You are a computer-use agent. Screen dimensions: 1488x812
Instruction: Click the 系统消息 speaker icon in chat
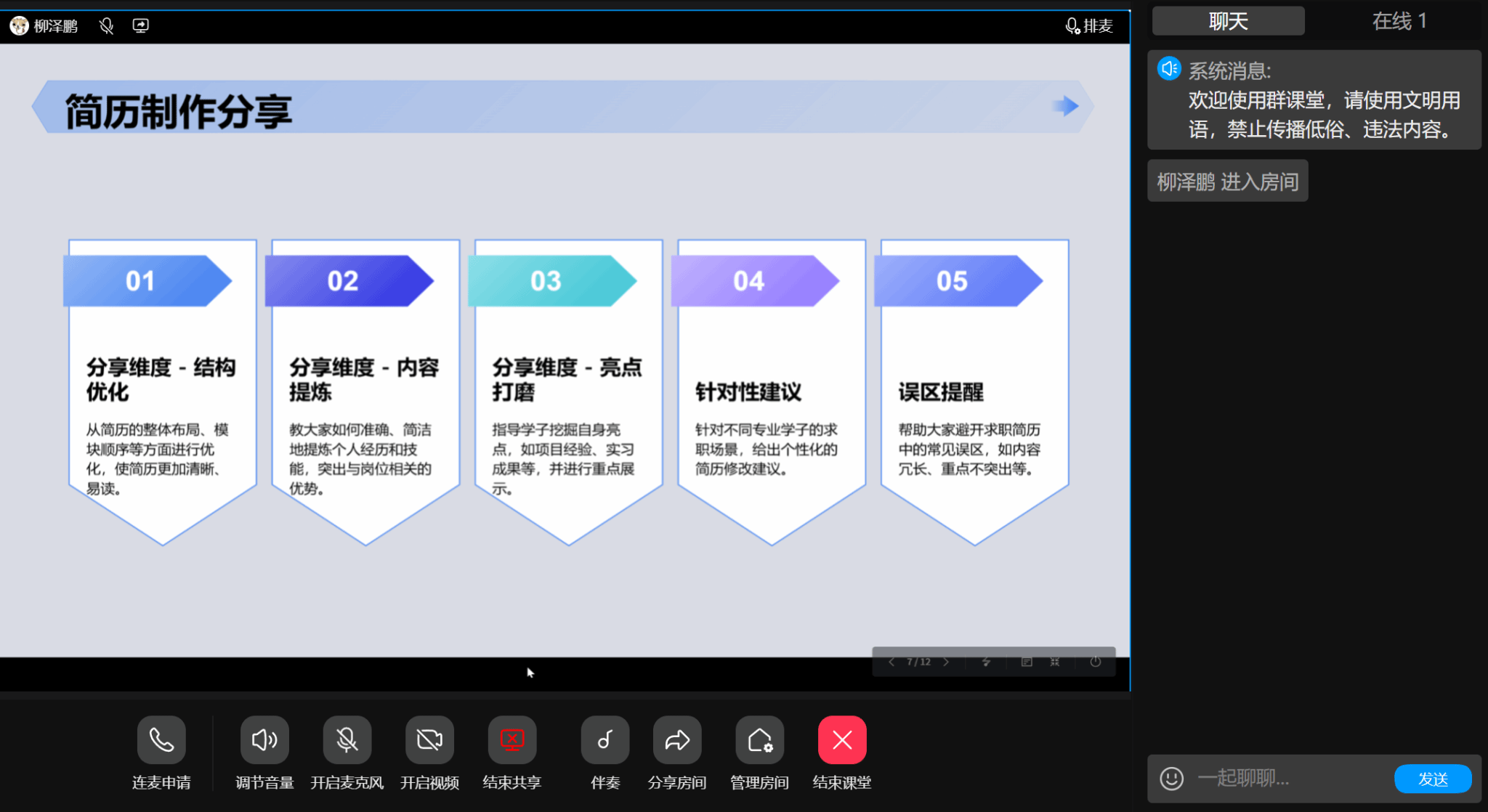1169,69
